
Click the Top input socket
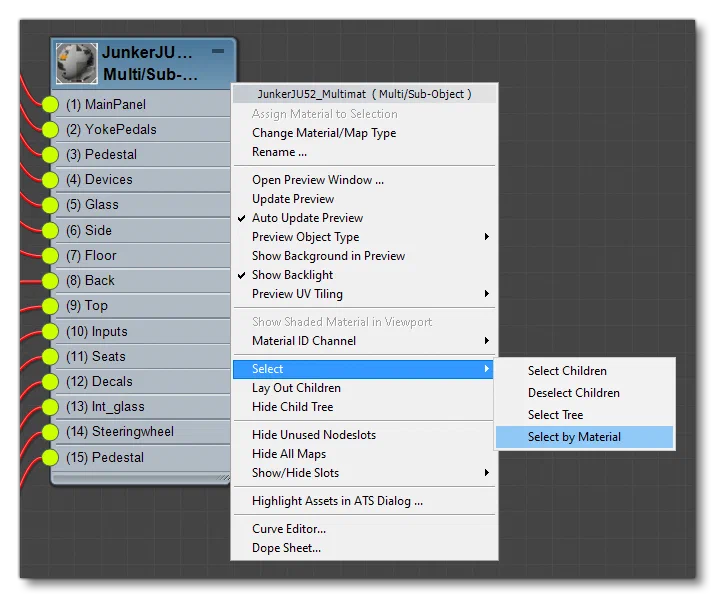tap(50, 306)
